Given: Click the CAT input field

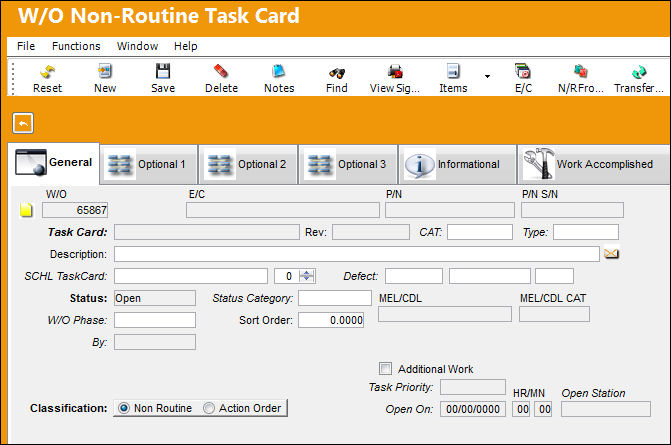Looking at the screenshot, I should (480, 232).
